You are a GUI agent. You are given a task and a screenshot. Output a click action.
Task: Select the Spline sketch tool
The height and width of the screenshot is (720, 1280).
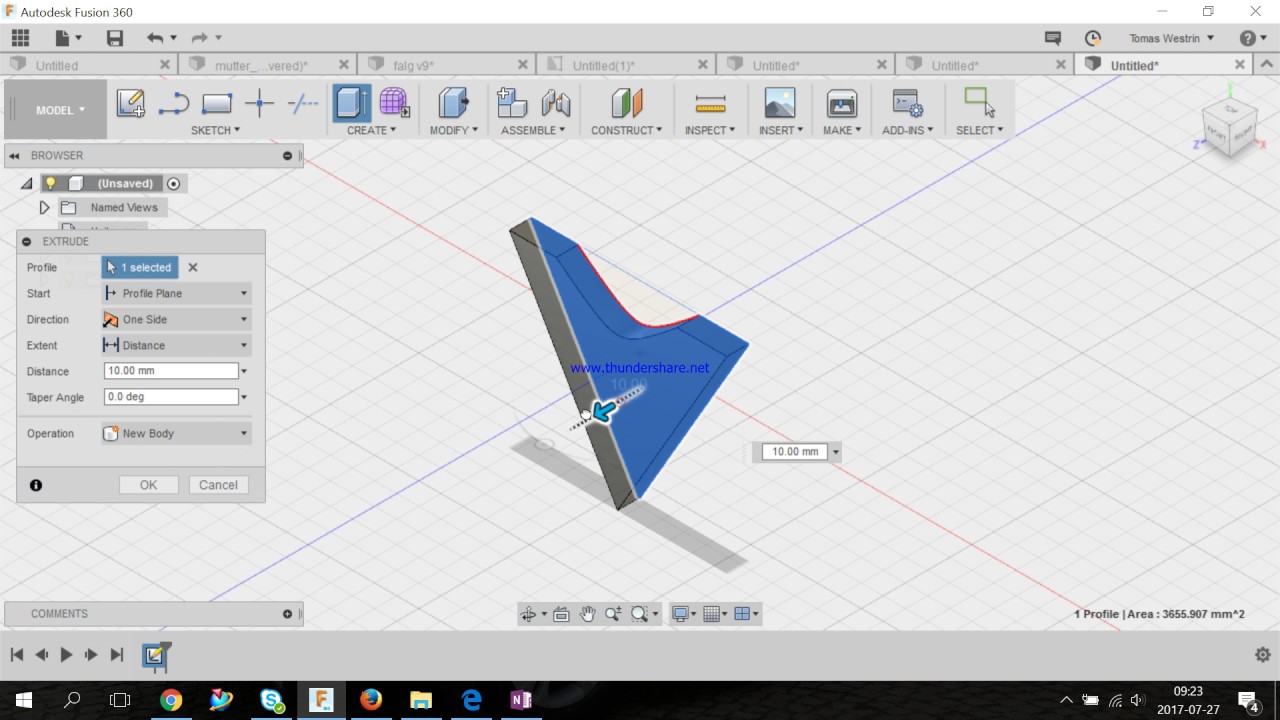point(174,103)
